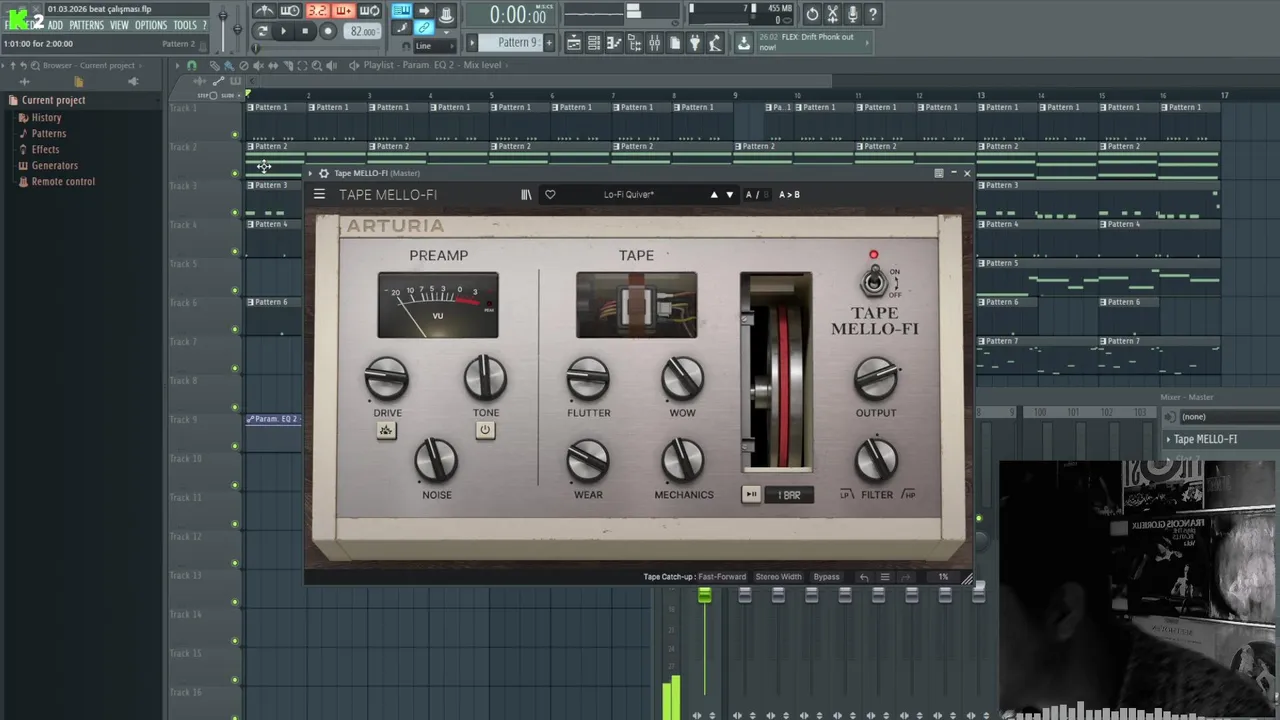
Task: Click the Lo-Fi Quiver preset name
Action: (x=629, y=195)
